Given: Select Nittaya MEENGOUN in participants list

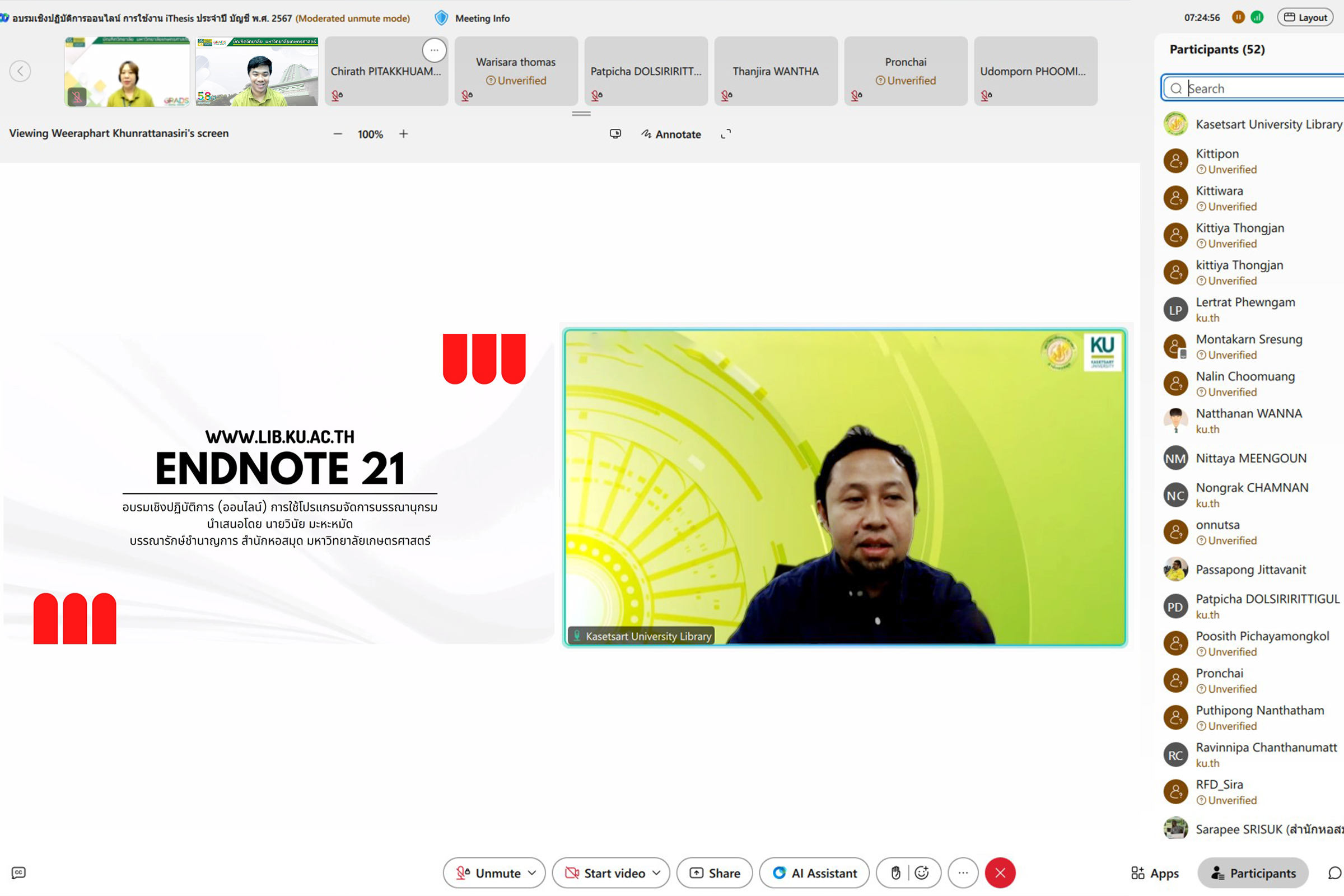Looking at the screenshot, I should pyautogui.click(x=1253, y=458).
